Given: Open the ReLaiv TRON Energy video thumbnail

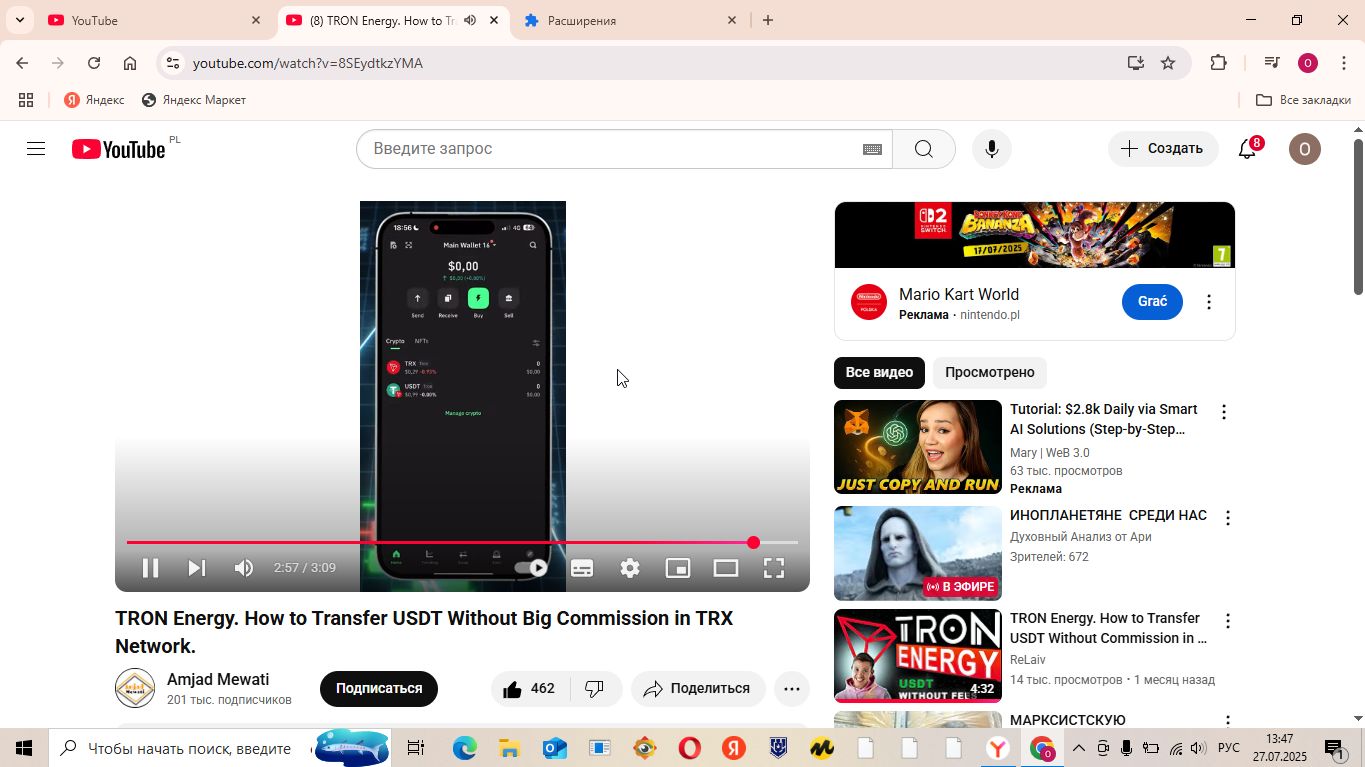Looking at the screenshot, I should click(918, 656).
